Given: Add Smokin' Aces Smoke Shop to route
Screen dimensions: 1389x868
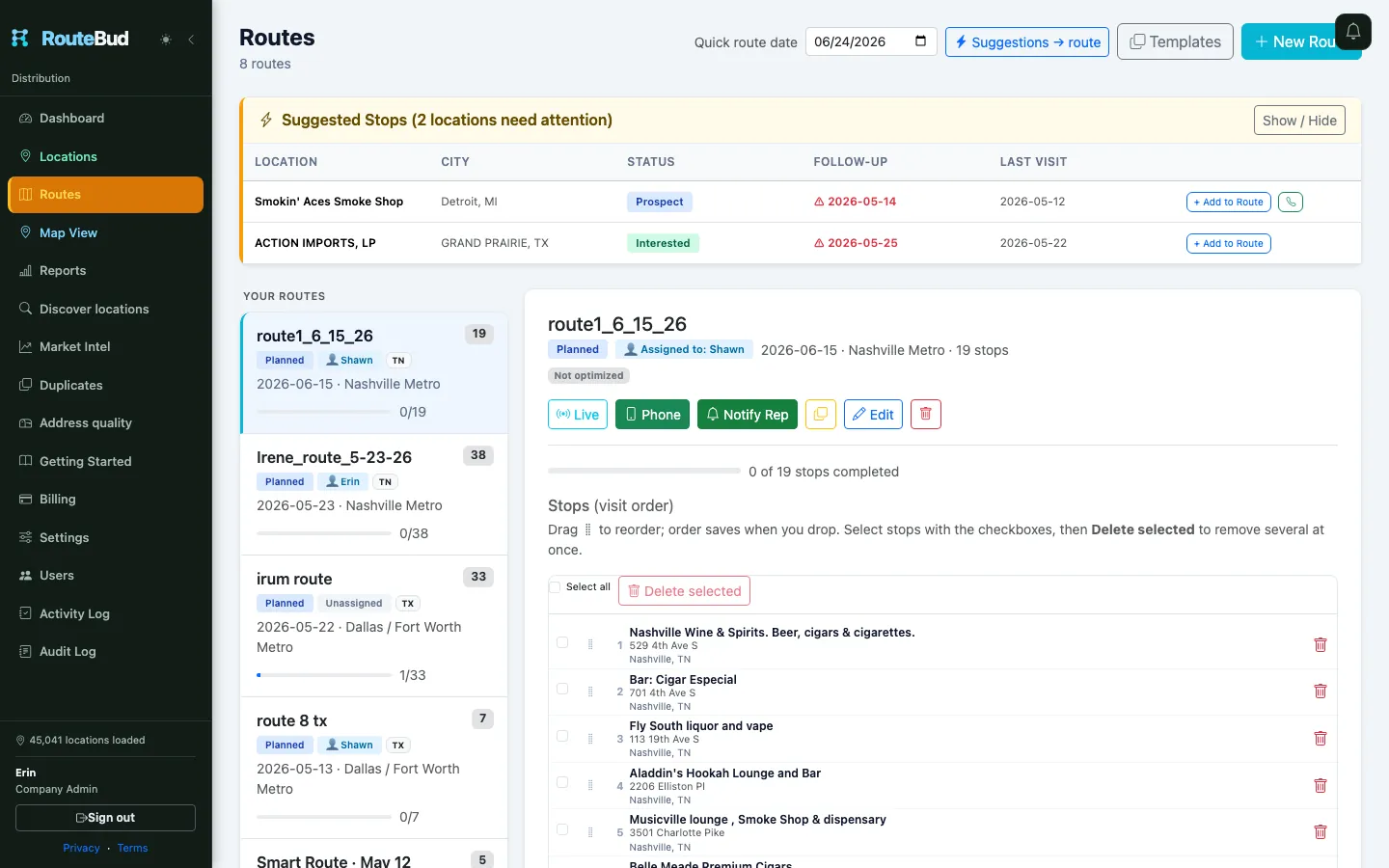Looking at the screenshot, I should [1228, 202].
